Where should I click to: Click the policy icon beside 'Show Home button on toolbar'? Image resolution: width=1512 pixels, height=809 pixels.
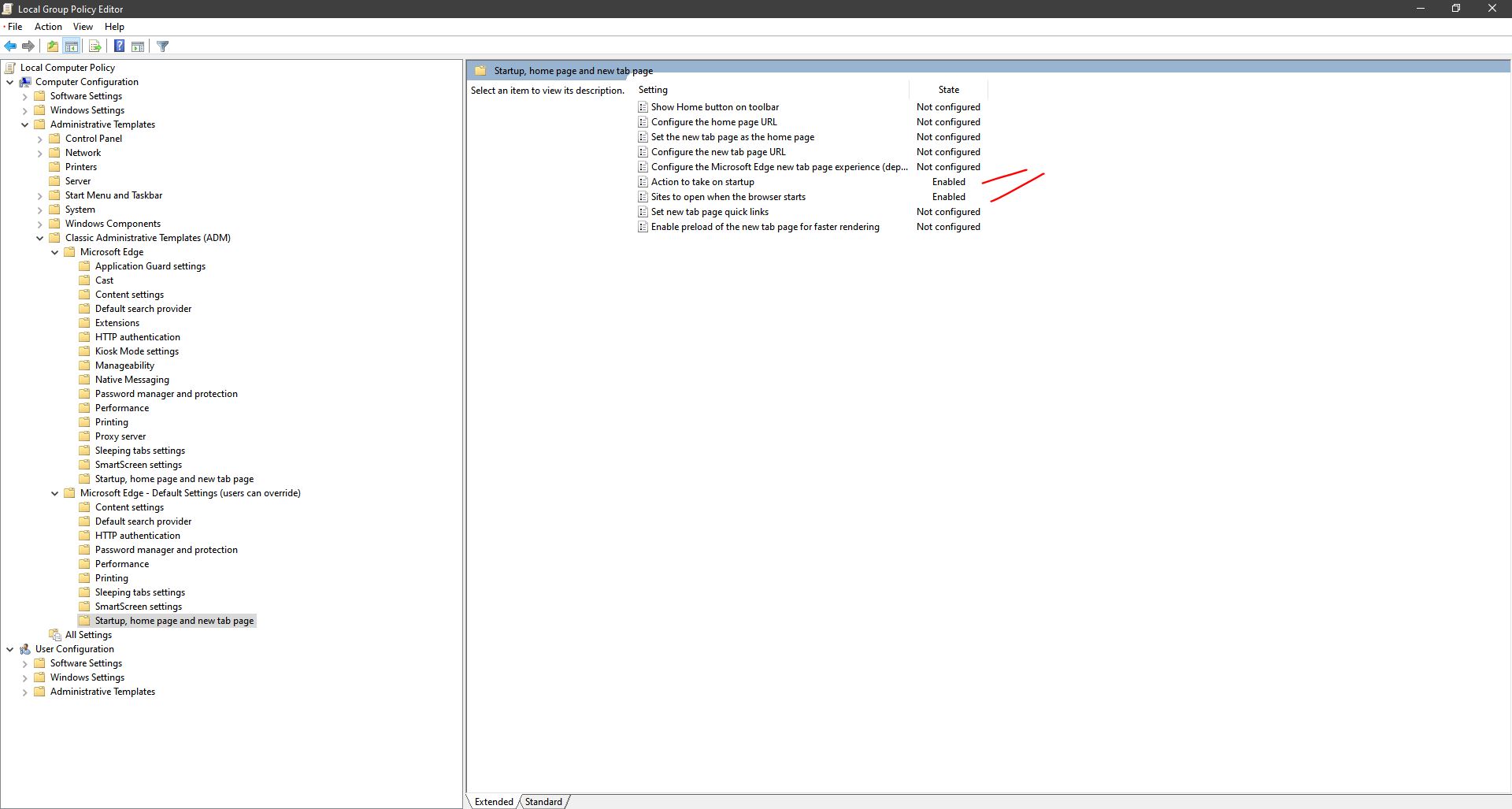(x=643, y=107)
